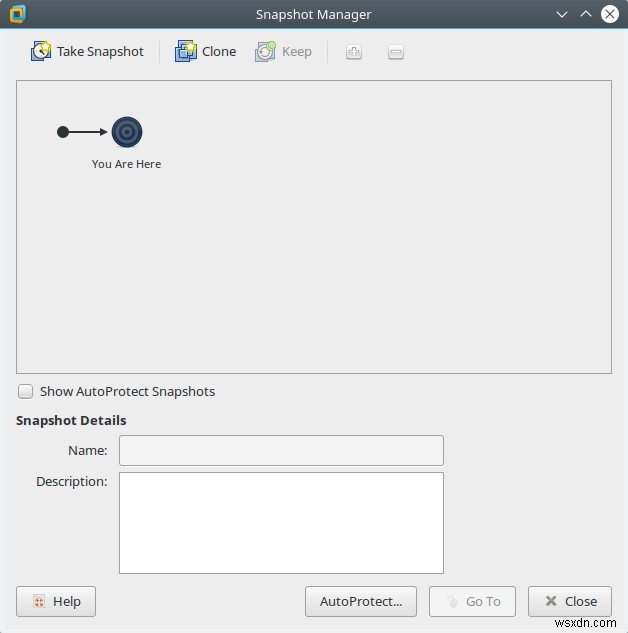This screenshot has width=628, height=633.
Task: Click the Clone toolbar button
Action: [x=205, y=52]
